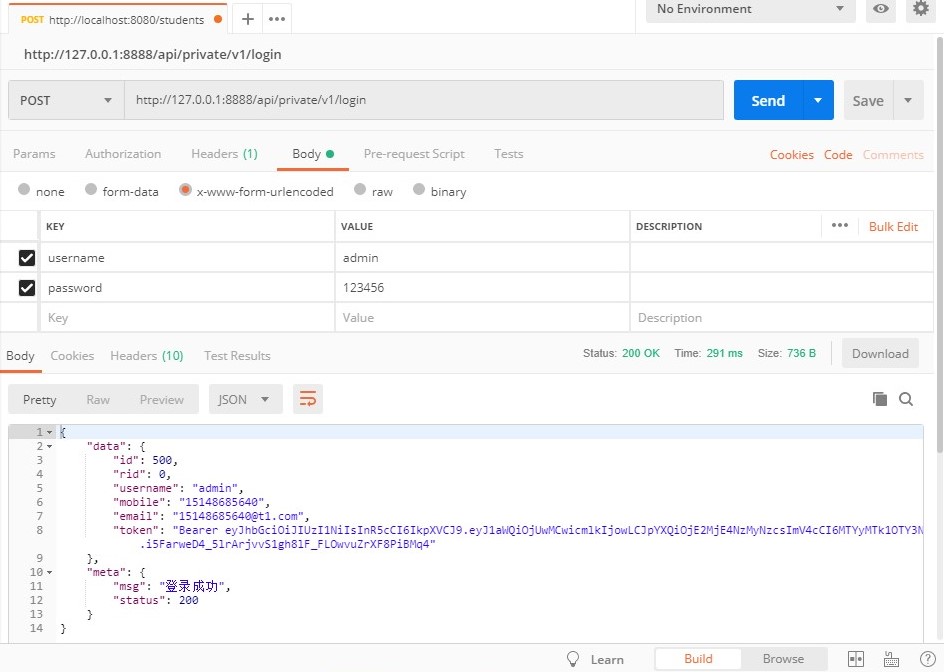
Task: Switch to the Authorization tab
Action: (x=123, y=154)
